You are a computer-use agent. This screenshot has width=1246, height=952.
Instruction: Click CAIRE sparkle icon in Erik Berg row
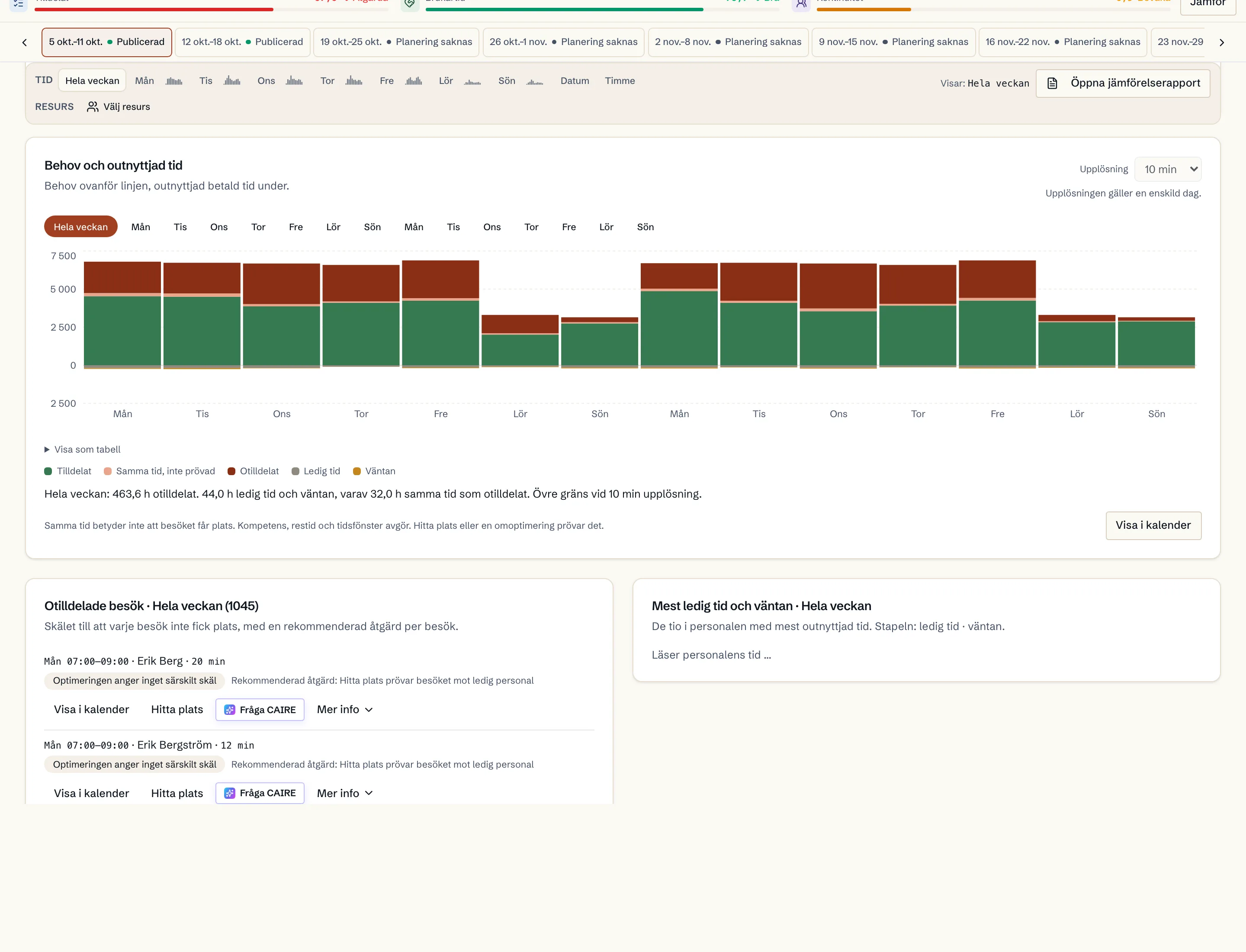tap(229, 710)
